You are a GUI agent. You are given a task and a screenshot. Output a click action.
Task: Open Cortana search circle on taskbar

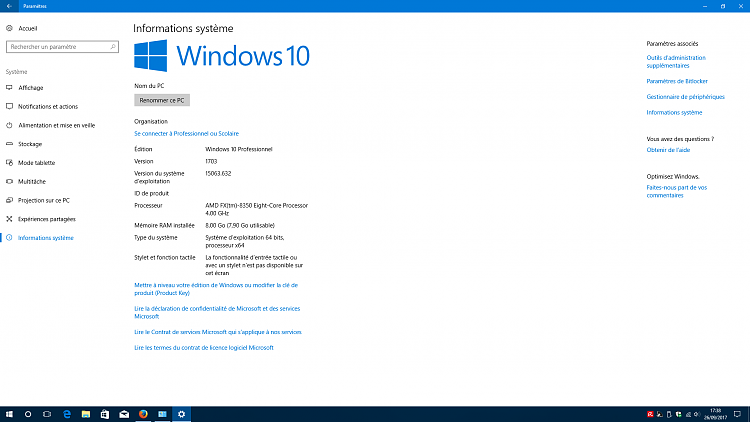tap(28, 414)
